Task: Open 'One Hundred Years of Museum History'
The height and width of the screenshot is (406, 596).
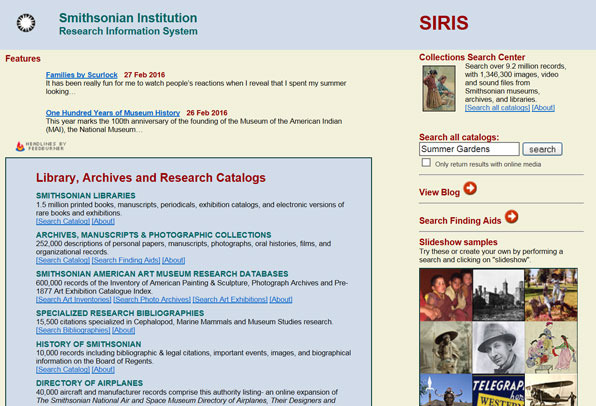Action: [113, 113]
